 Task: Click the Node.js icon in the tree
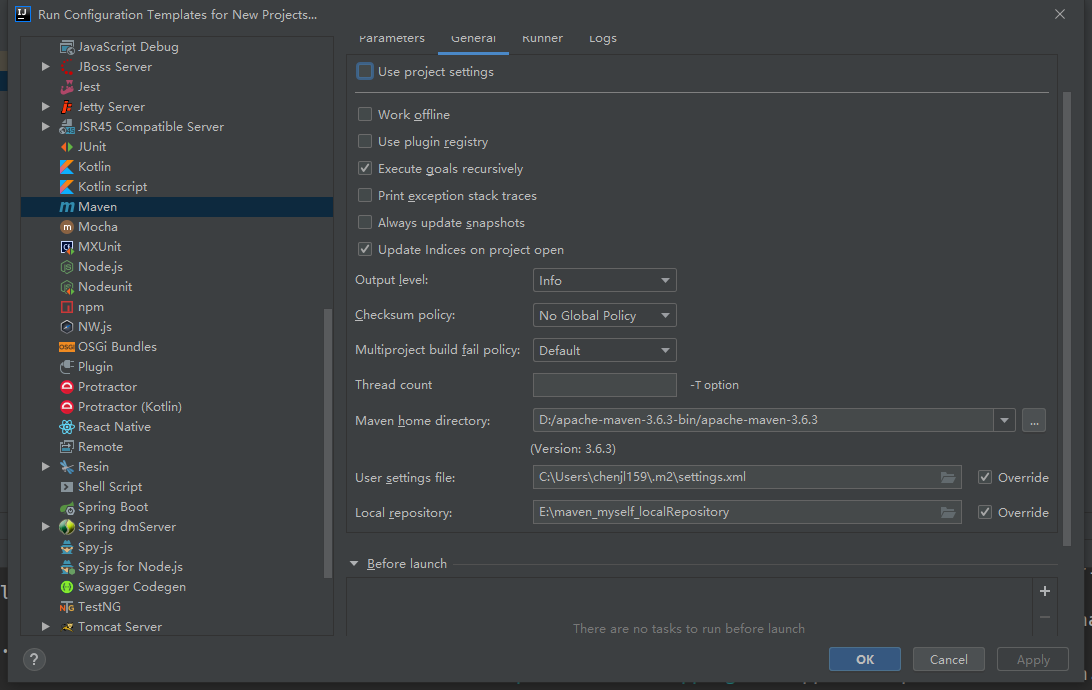tap(67, 267)
